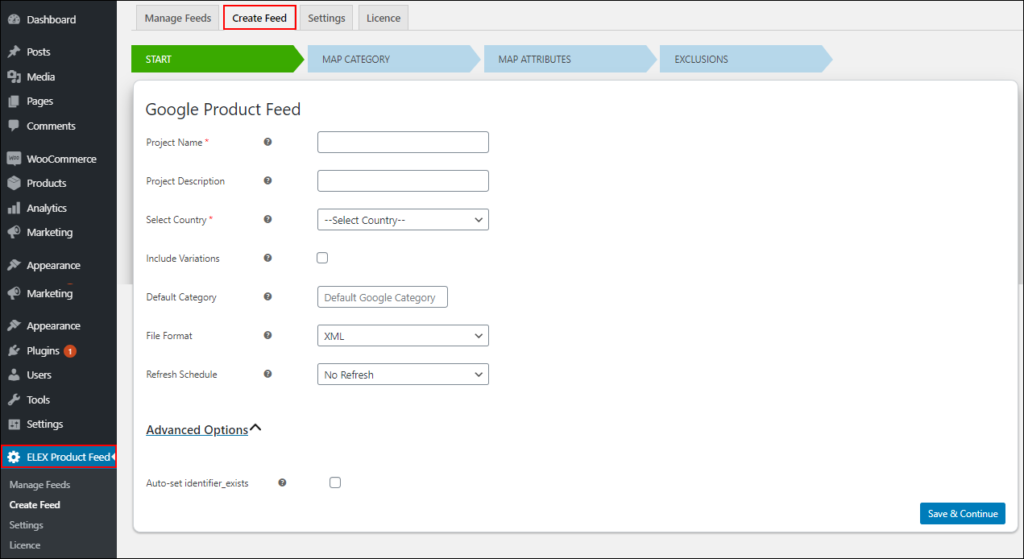Click the Tools wrench icon
1024x559 pixels.
click(x=14, y=400)
